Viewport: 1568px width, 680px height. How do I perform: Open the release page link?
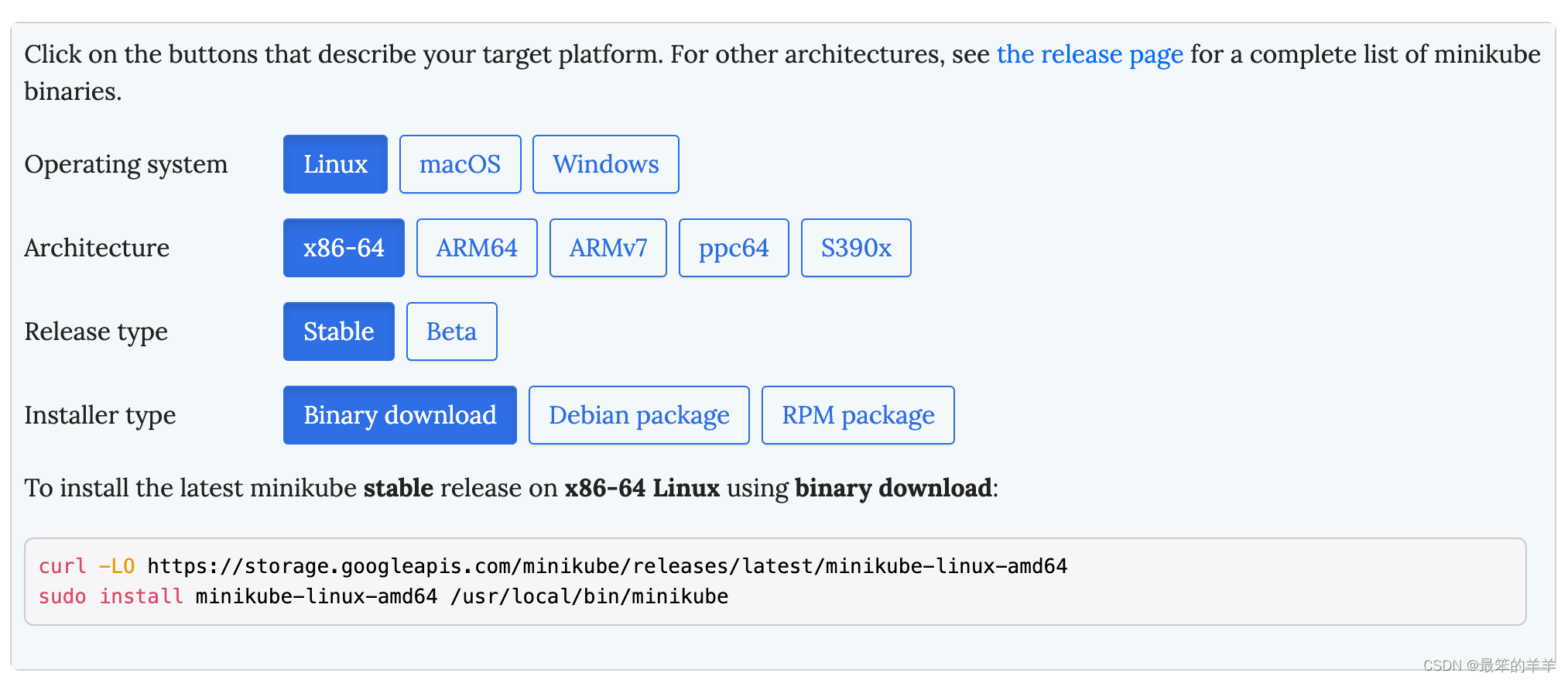pos(1090,54)
